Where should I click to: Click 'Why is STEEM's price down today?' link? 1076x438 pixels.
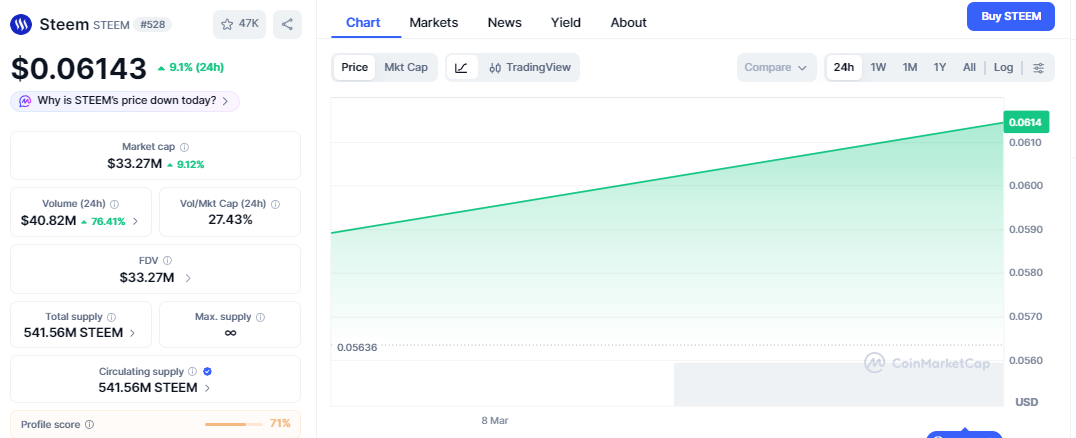126,101
